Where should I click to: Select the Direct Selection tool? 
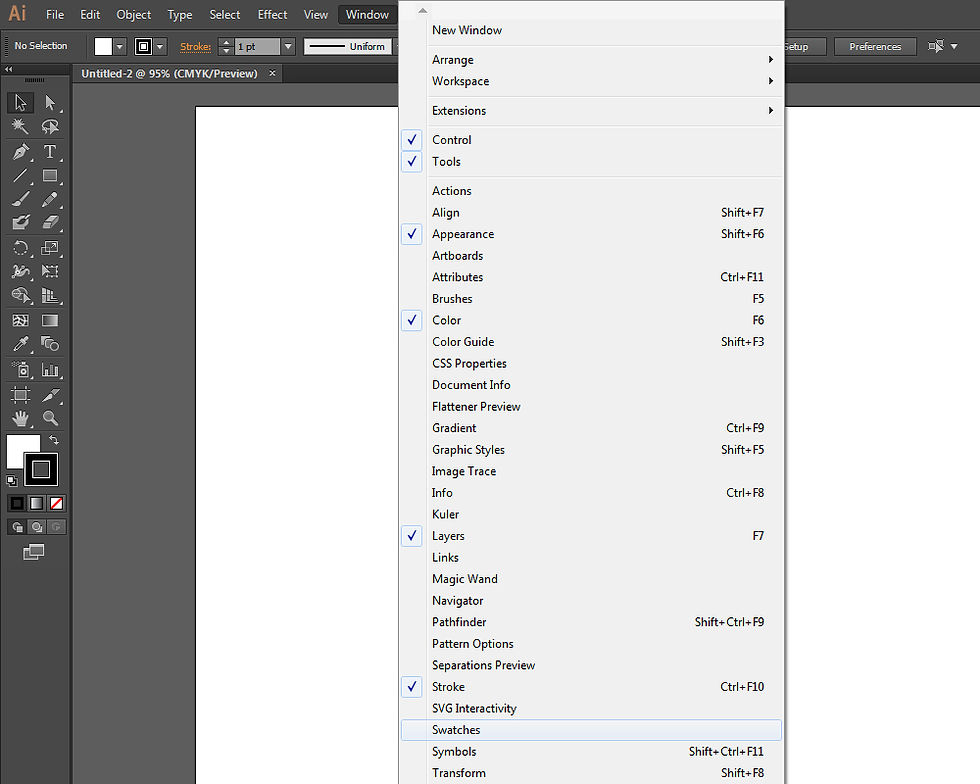[50, 103]
